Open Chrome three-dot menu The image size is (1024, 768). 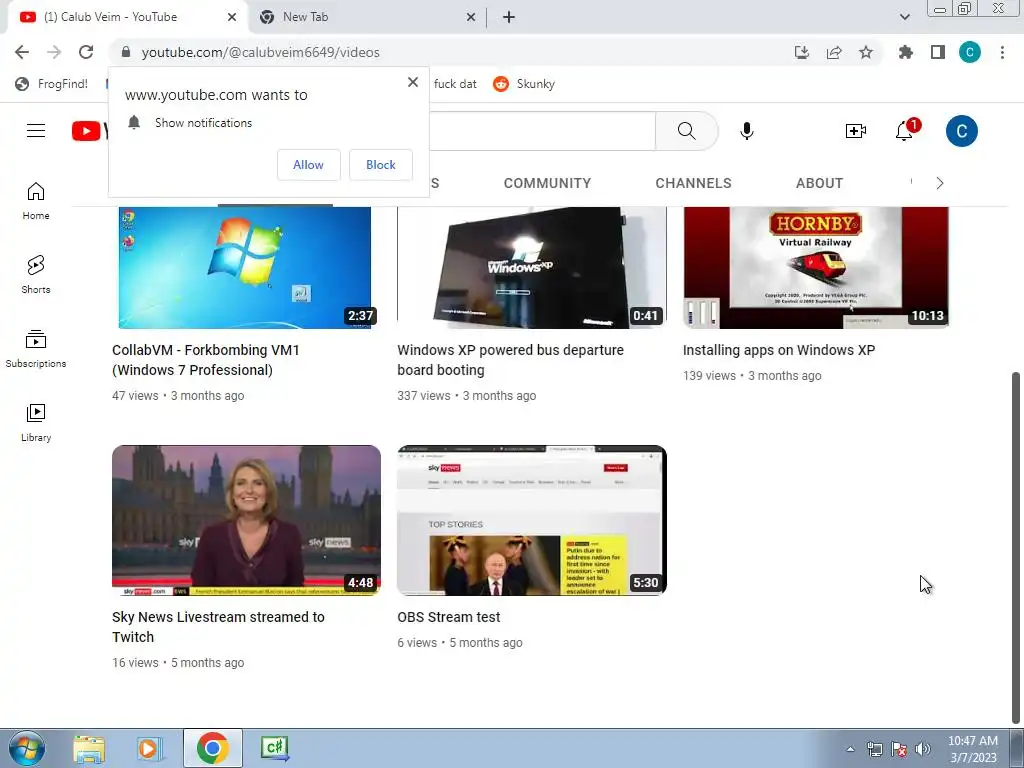[x=1002, y=52]
